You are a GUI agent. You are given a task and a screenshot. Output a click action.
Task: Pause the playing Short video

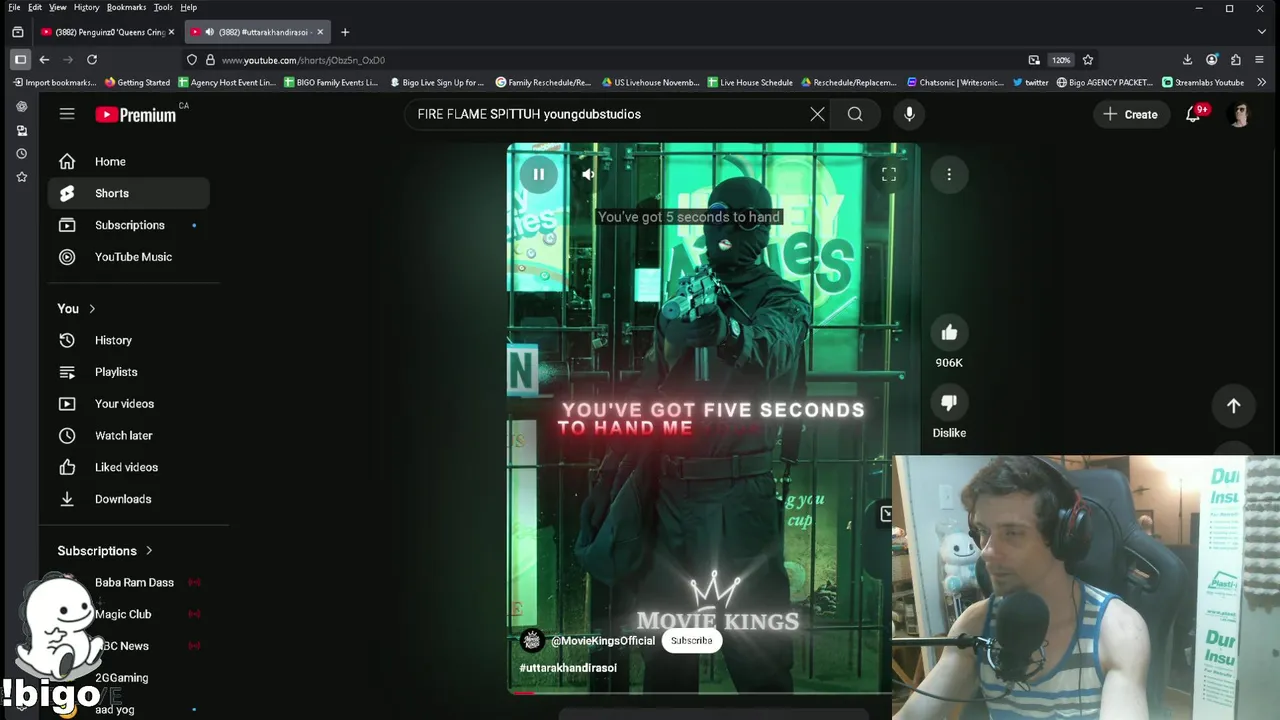pyautogui.click(x=538, y=174)
